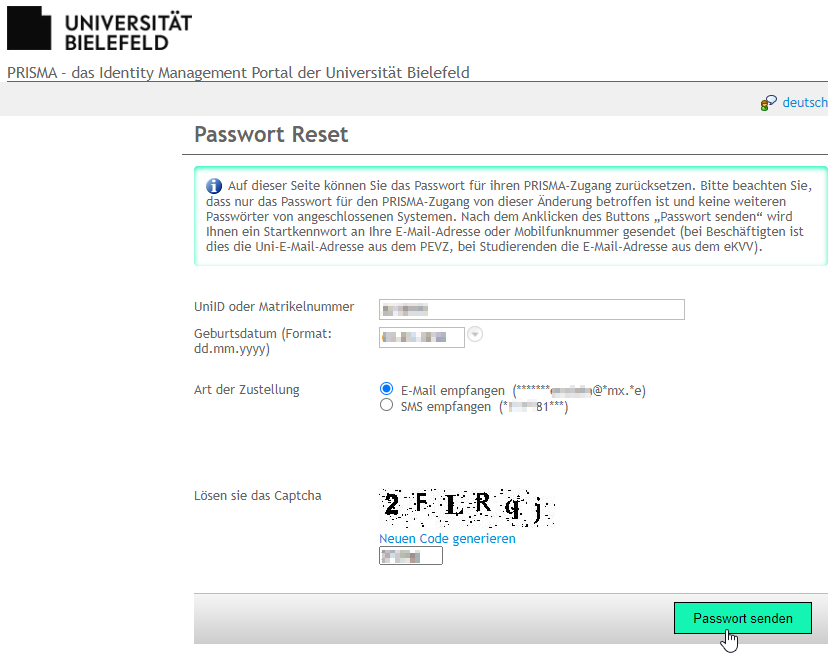This screenshot has width=837, height=660.
Task: Click the SMS empfangen label text
Action: (446, 407)
